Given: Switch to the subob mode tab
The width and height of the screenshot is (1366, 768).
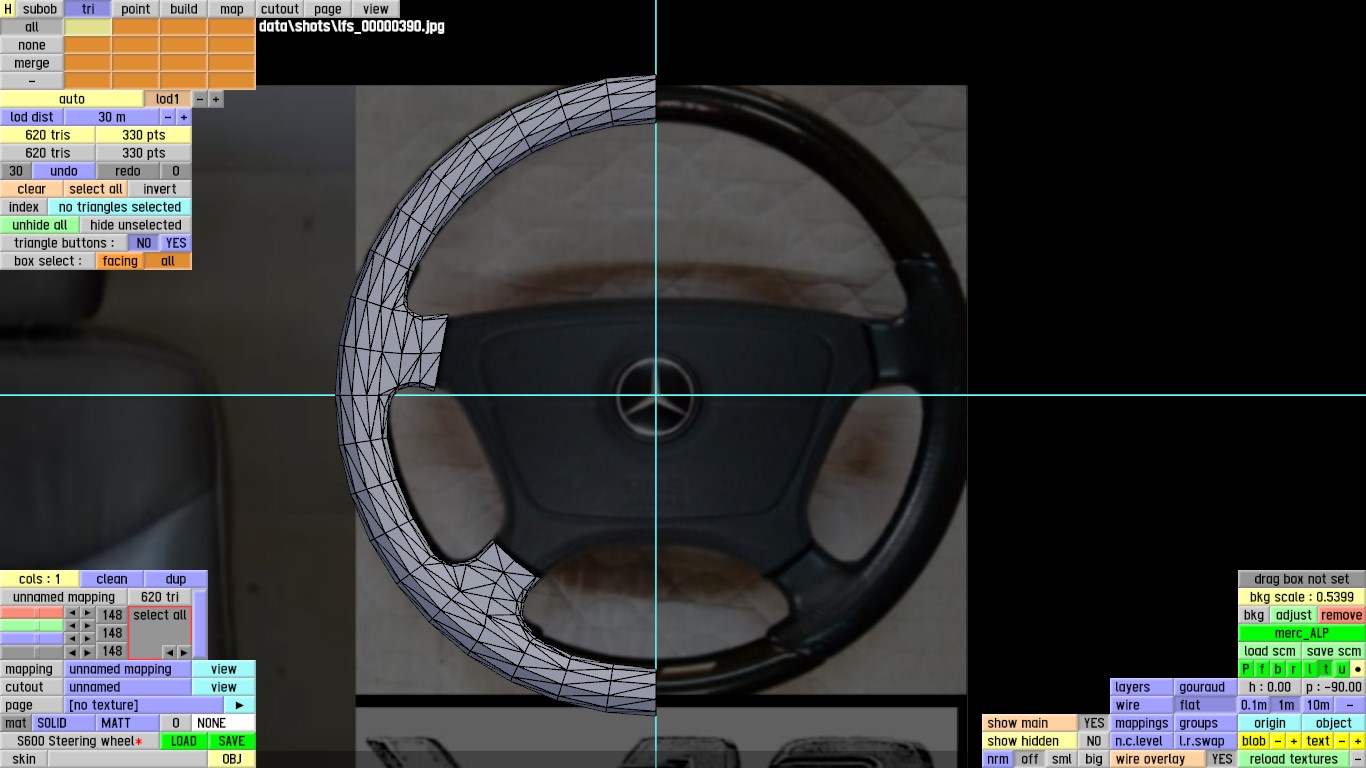Looking at the screenshot, I should point(40,9).
